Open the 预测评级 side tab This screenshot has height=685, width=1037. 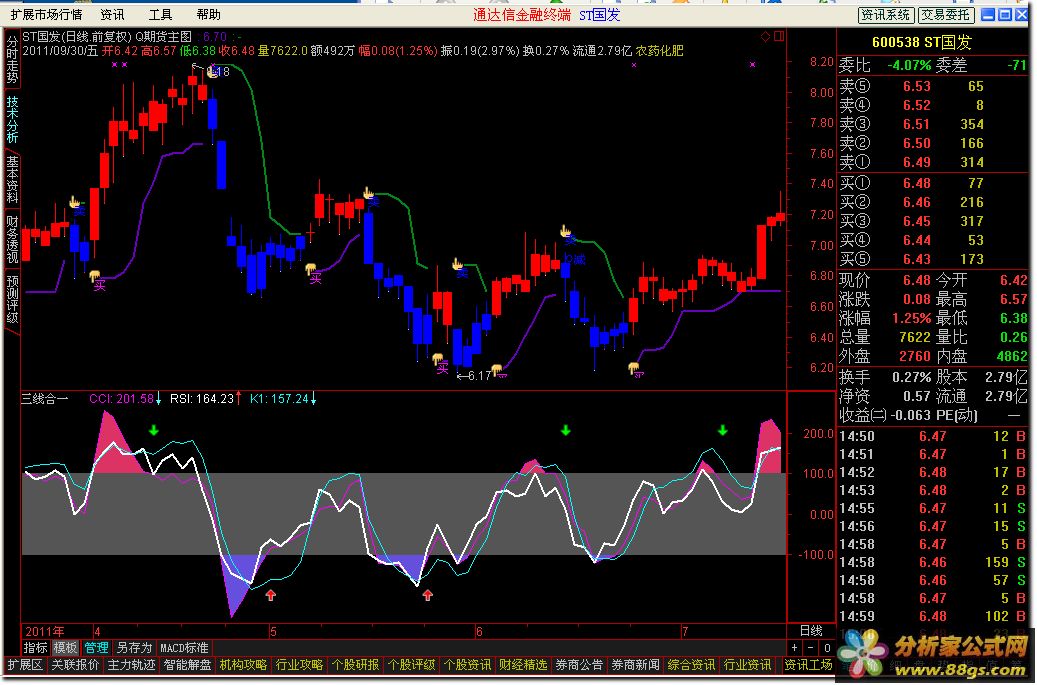coord(13,299)
